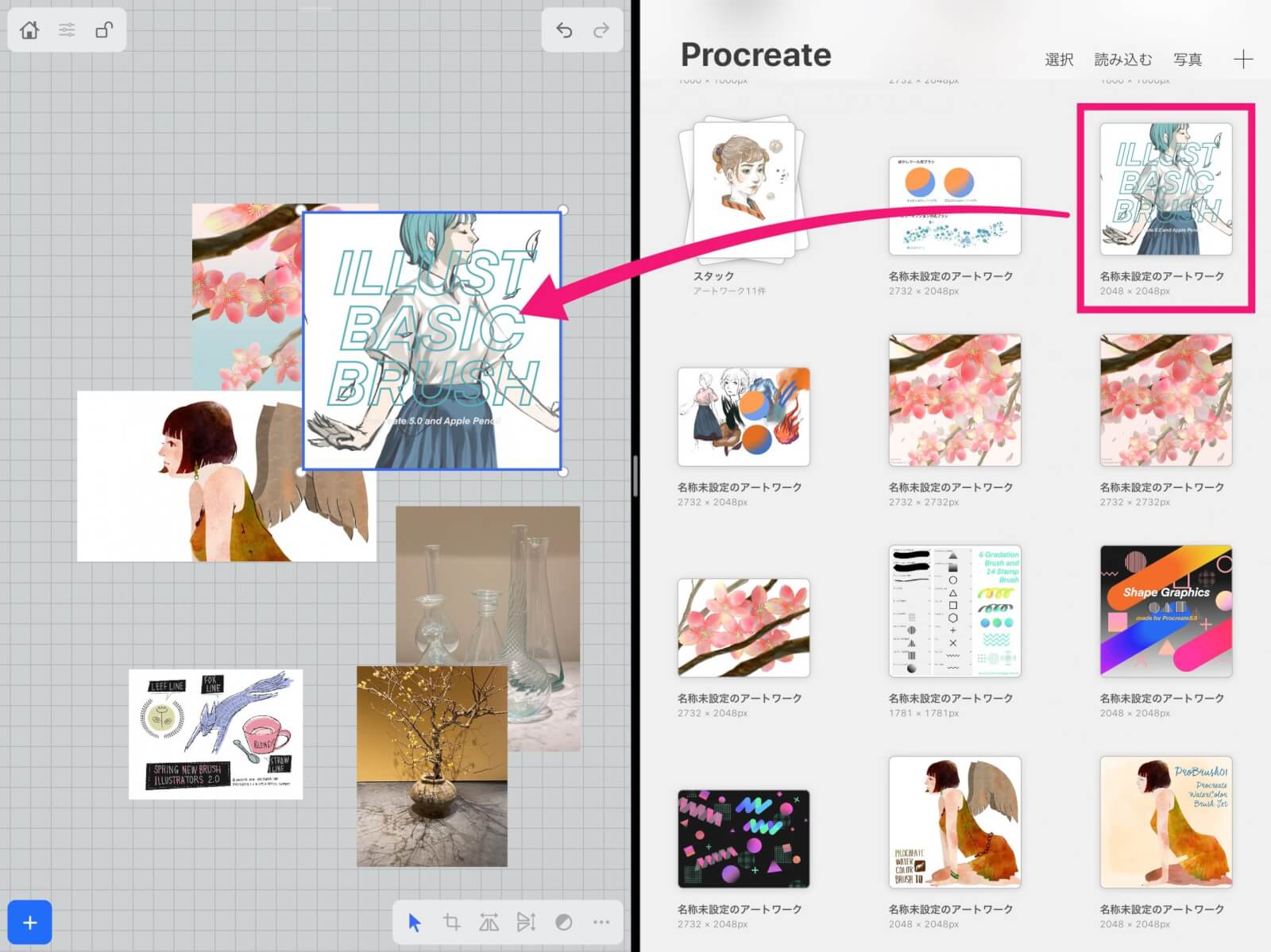This screenshot has height=952, width=1271.
Task: Enable selection mode with 選択
Action: pyautogui.click(x=1061, y=59)
